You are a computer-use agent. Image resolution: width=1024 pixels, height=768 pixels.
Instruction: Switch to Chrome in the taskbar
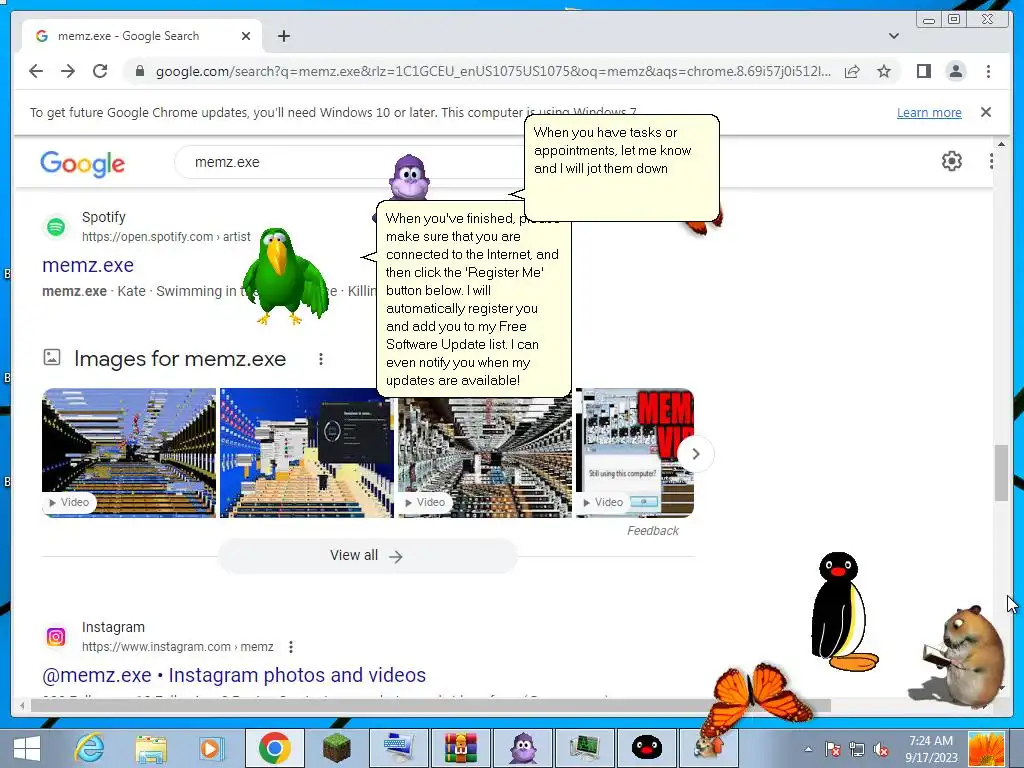[x=274, y=748]
